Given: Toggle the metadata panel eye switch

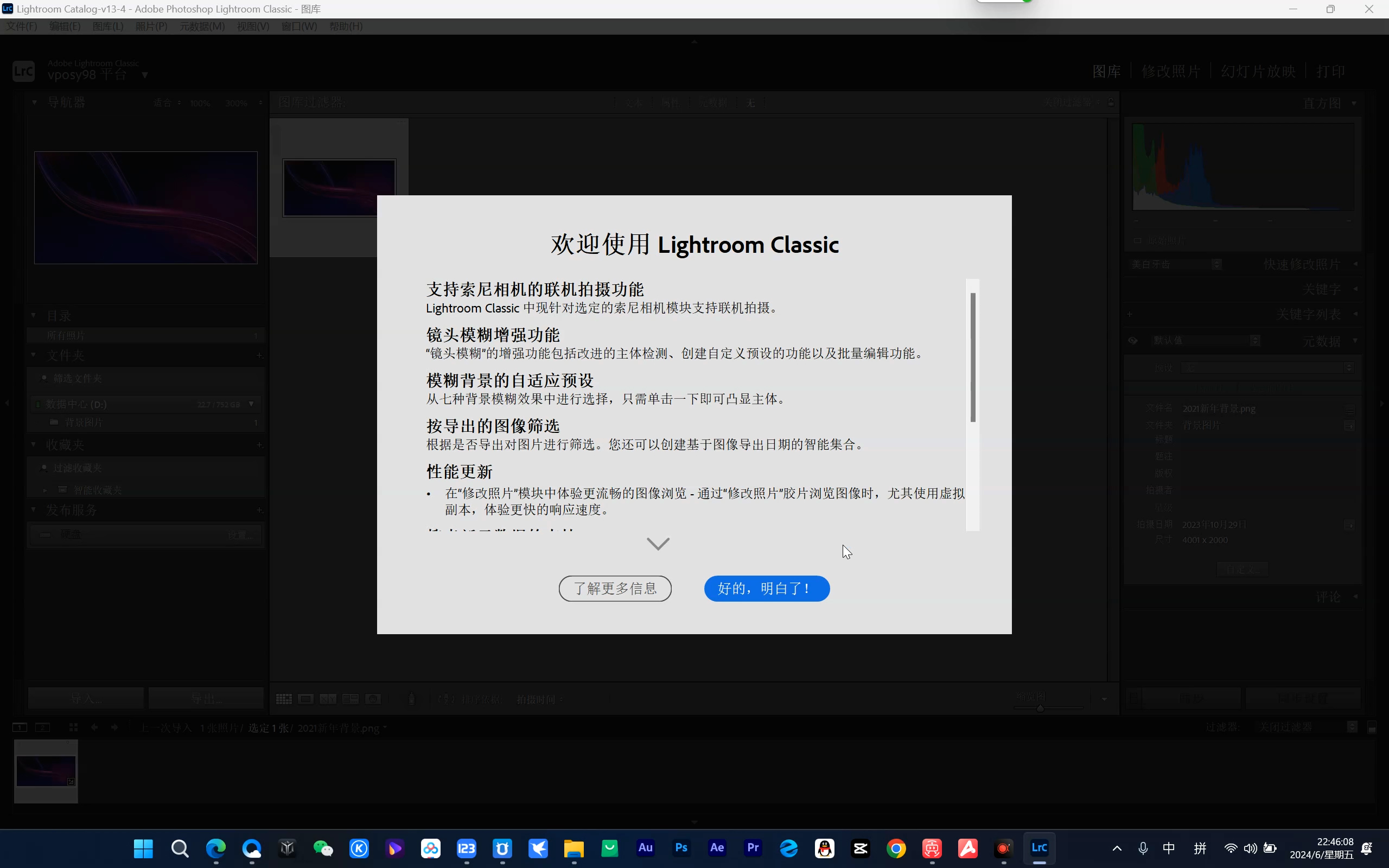Looking at the screenshot, I should coord(1132,341).
